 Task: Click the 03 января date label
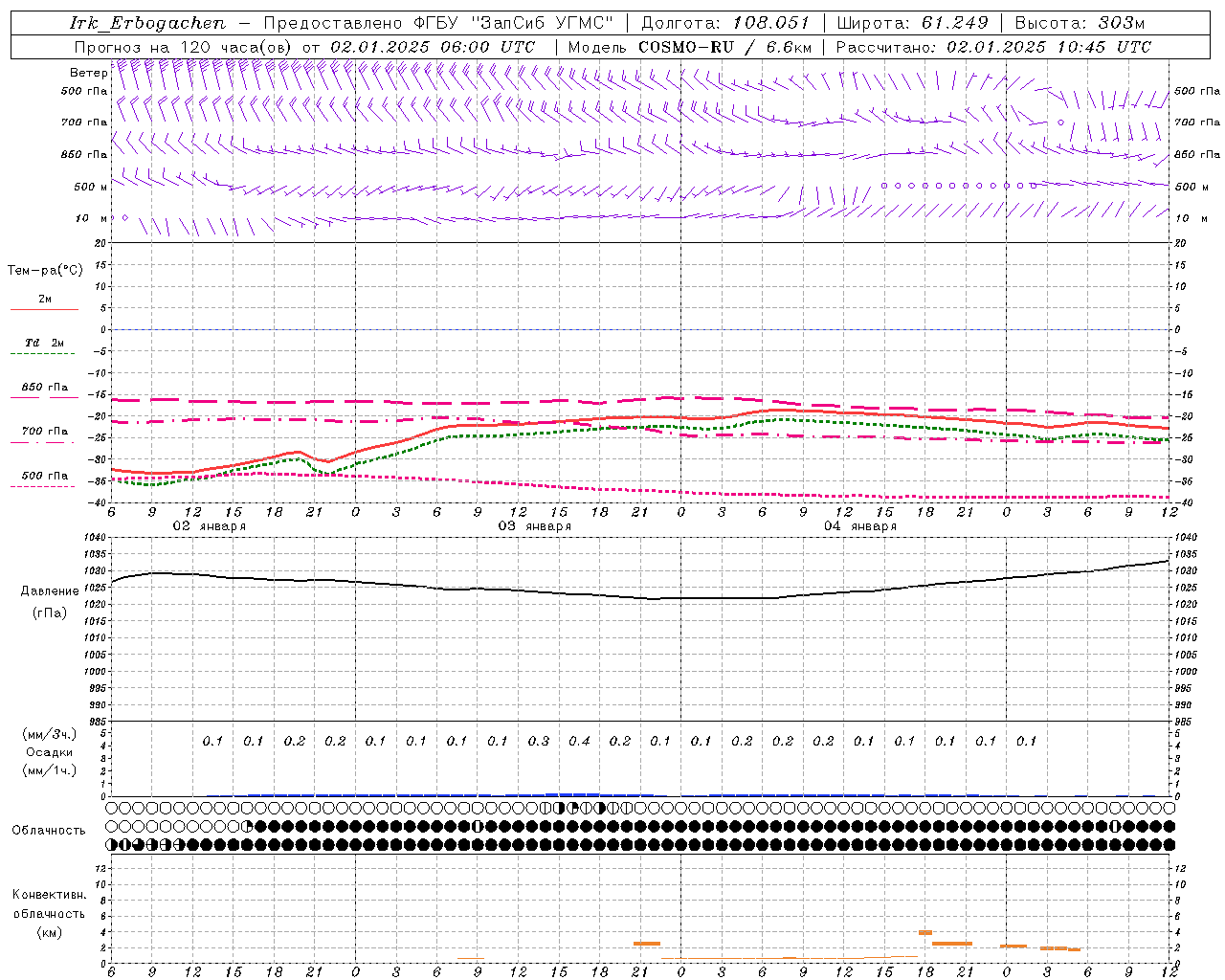coord(534,526)
